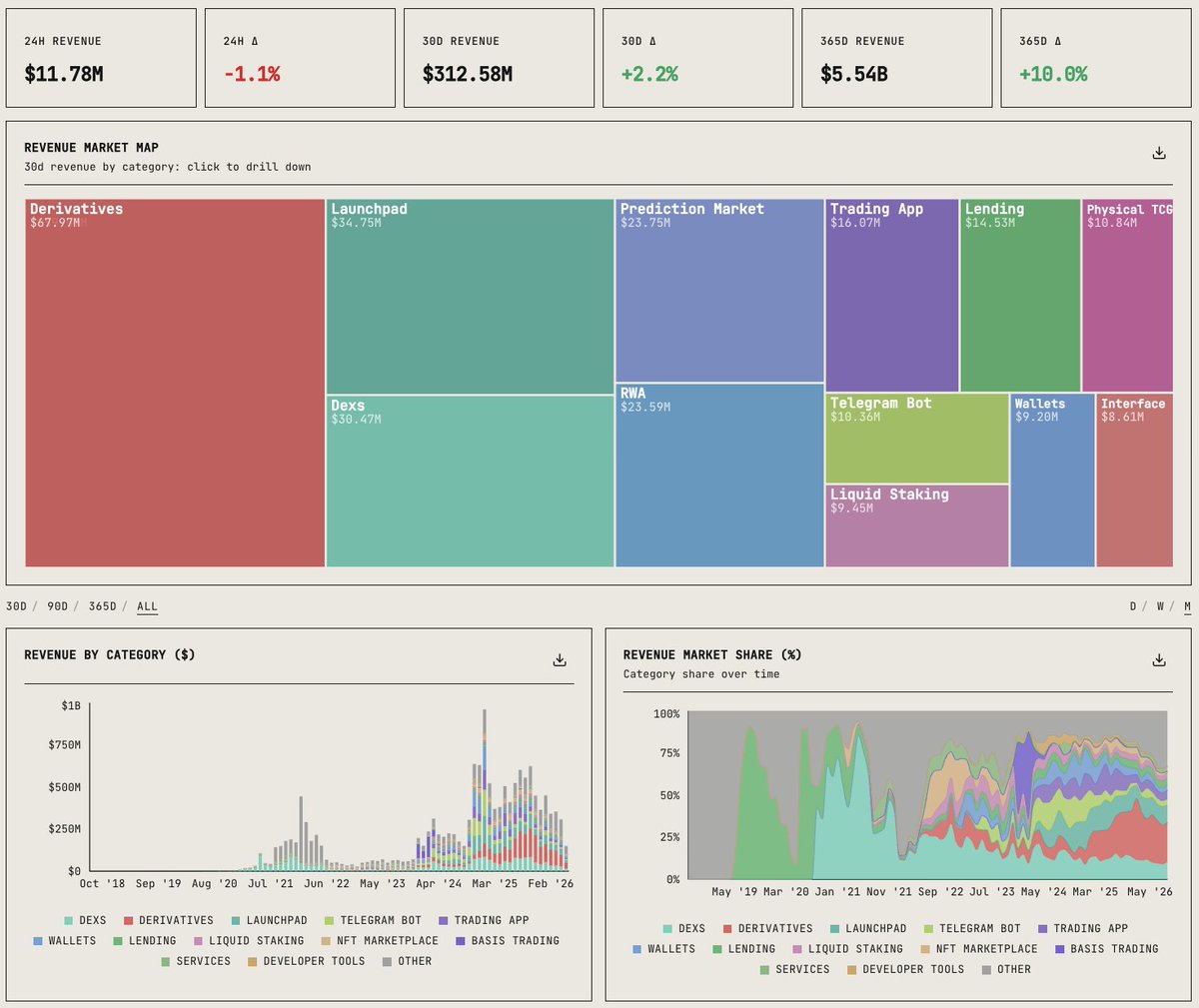
Task: Toggle OTHER in Revenue by Category legend
Action: click(408, 961)
